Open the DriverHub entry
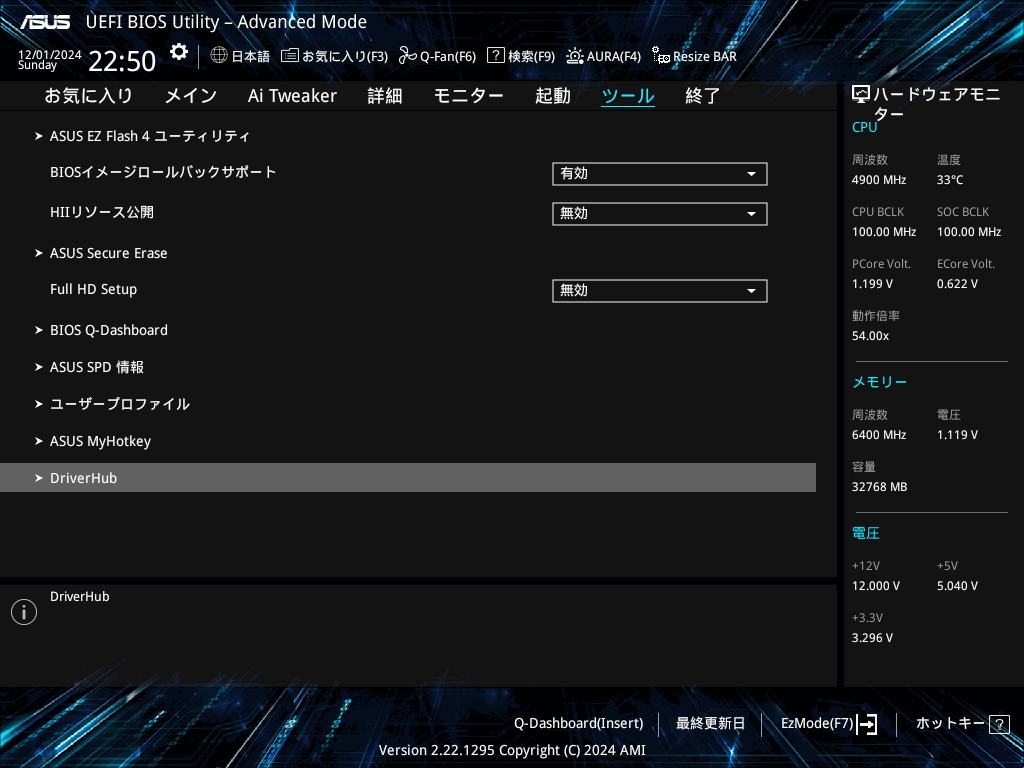 (x=408, y=477)
